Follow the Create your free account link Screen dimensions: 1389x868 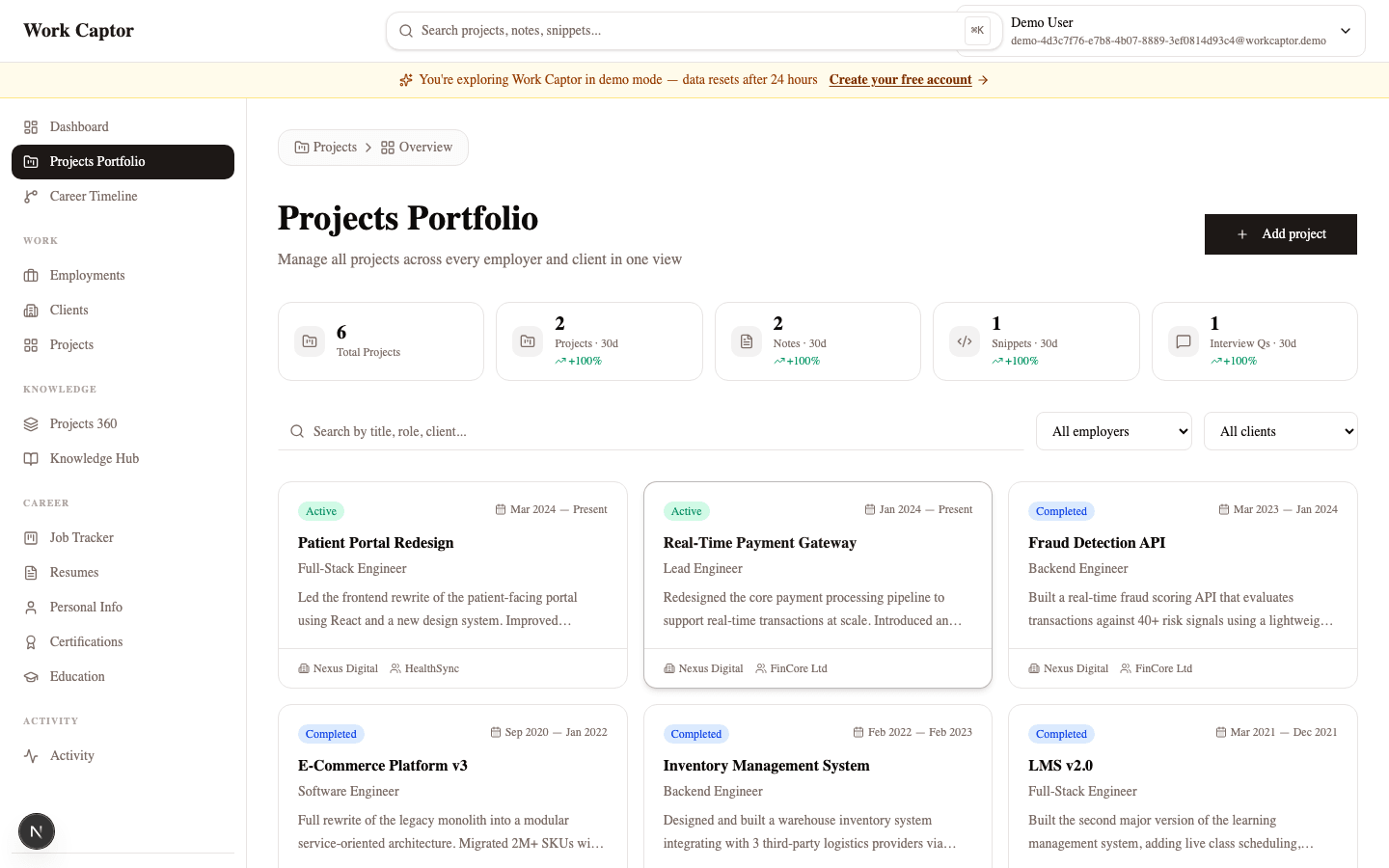tap(900, 80)
